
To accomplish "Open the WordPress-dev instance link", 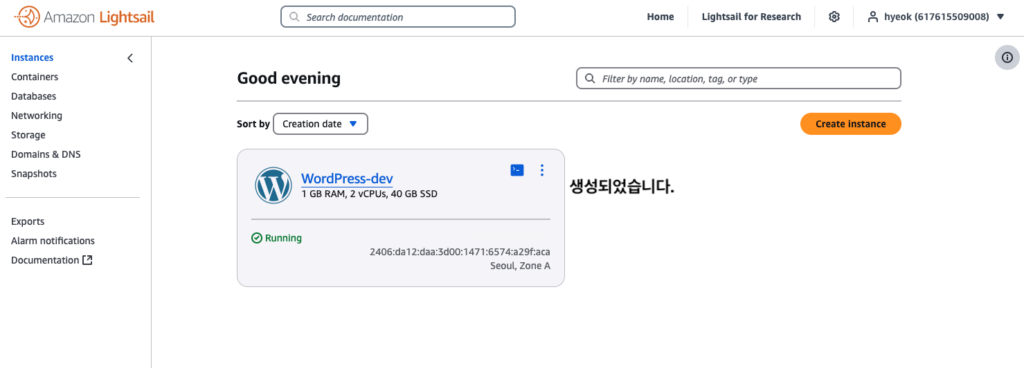I will (347, 179).
